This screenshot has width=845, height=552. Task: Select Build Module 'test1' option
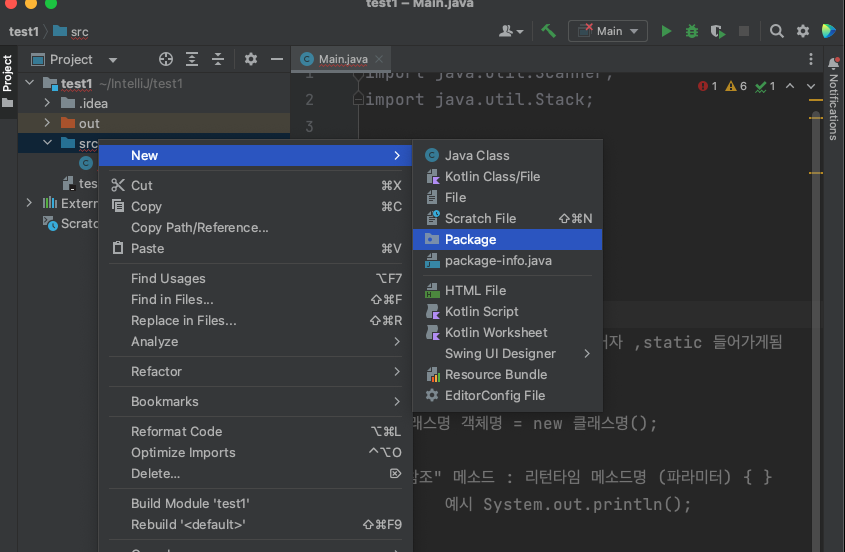[255, 503]
